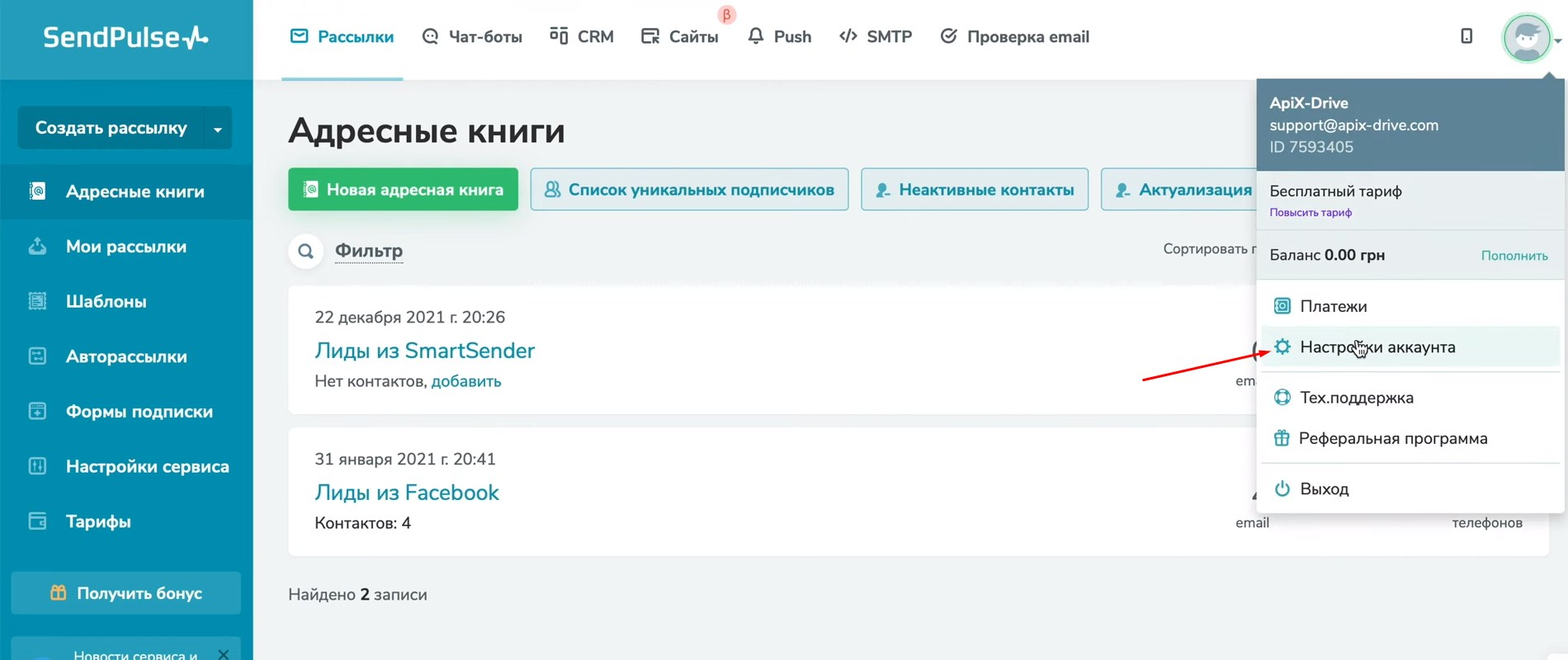Open the user avatar profile menu
The width and height of the screenshot is (1568, 660).
point(1527,38)
